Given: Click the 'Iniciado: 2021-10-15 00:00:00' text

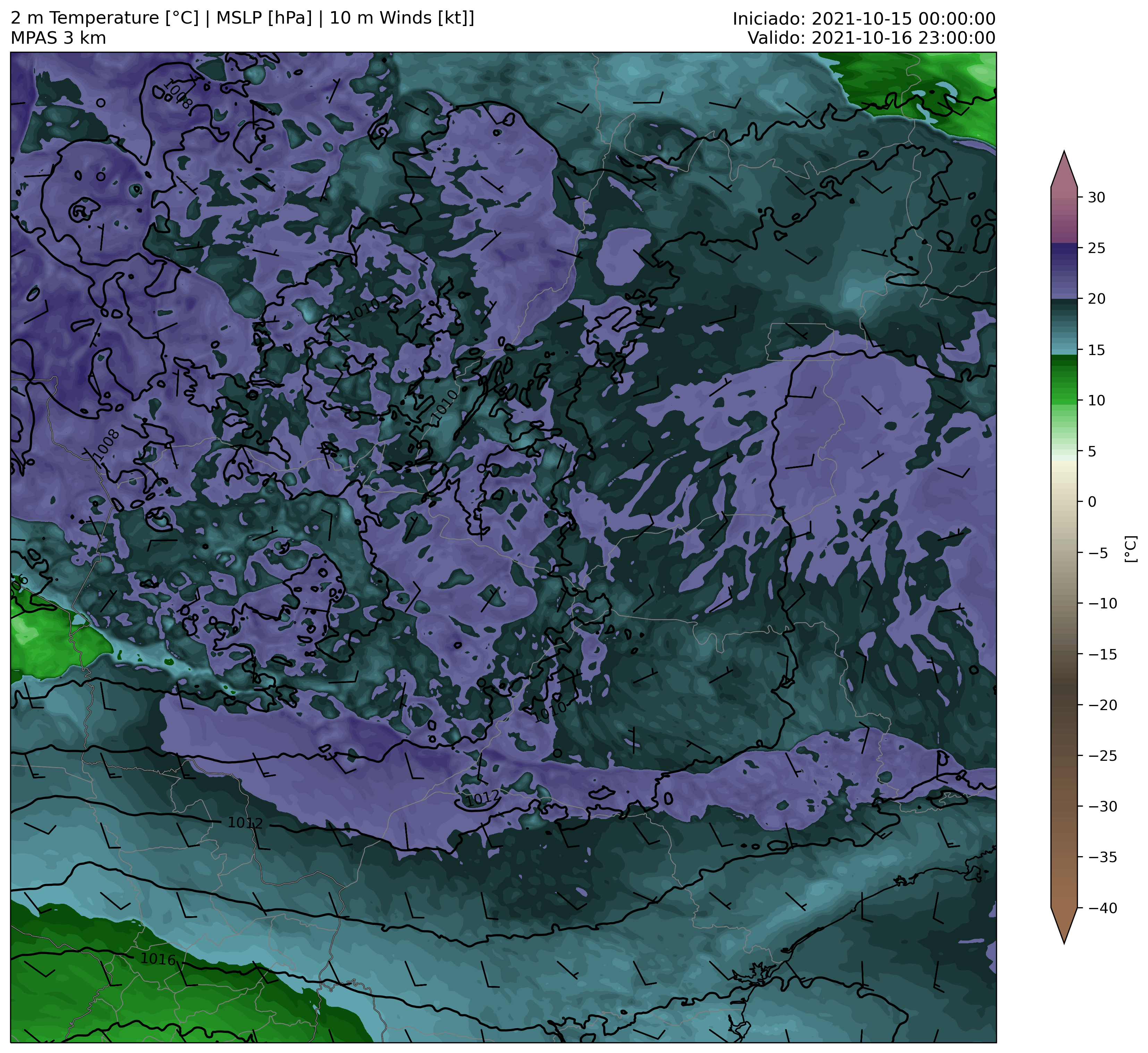Looking at the screenshot, I should (x=864, y=19).
